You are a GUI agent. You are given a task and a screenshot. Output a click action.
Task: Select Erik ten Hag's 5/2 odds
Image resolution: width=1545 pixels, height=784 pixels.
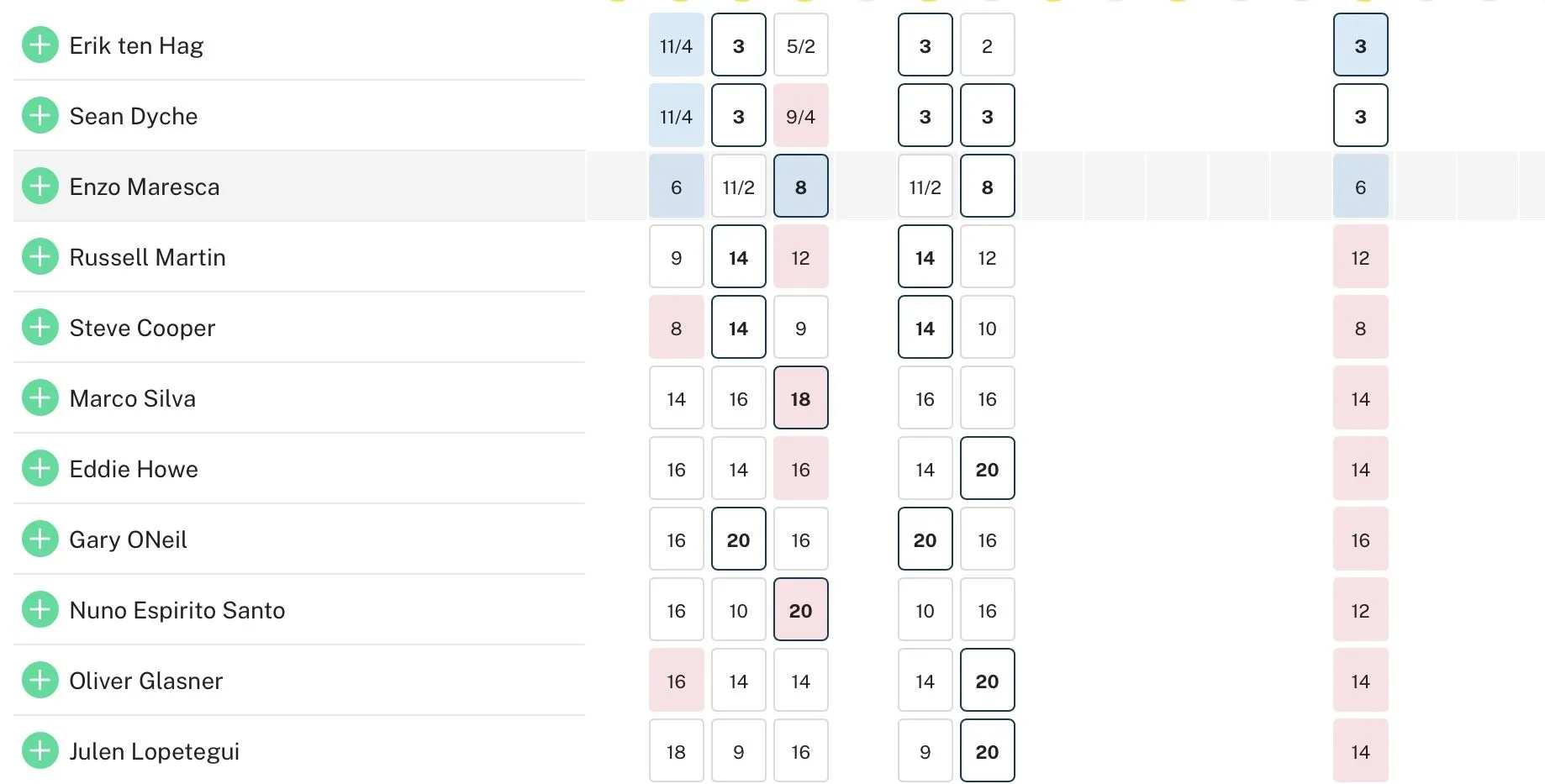(x=800, y=45)
